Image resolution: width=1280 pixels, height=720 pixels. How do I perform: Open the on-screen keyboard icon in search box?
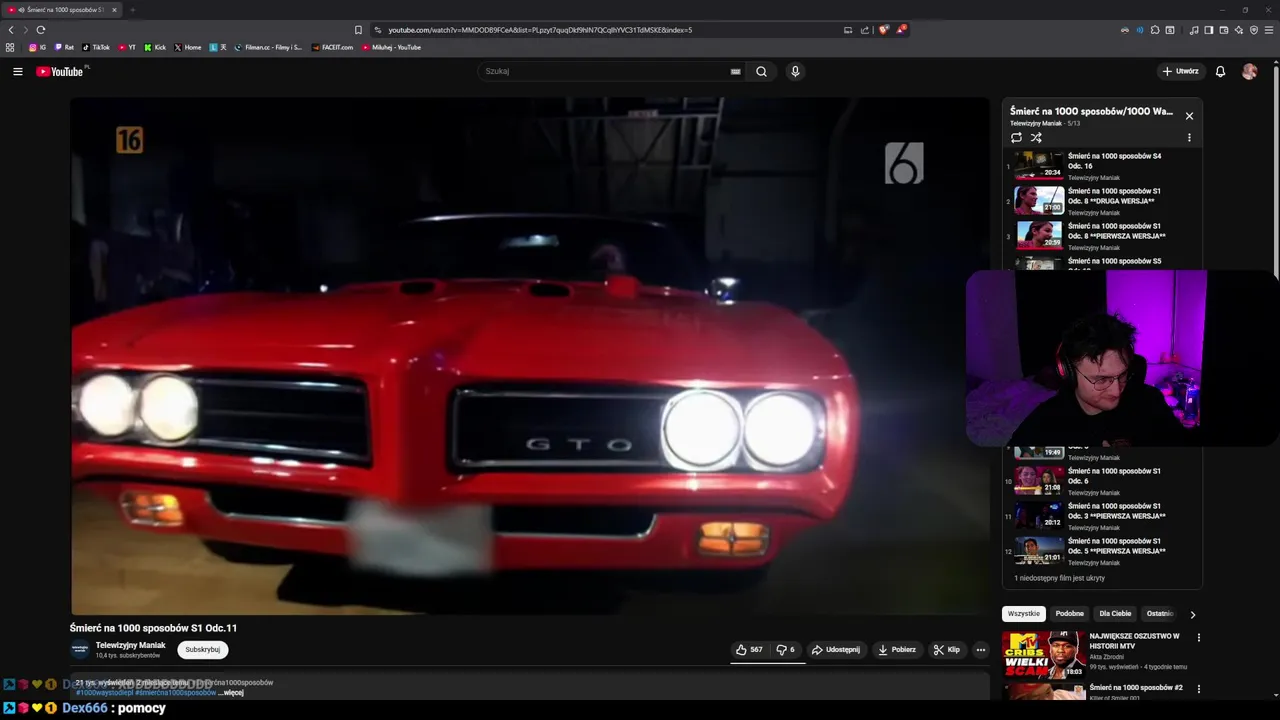[x=735, y=71]
